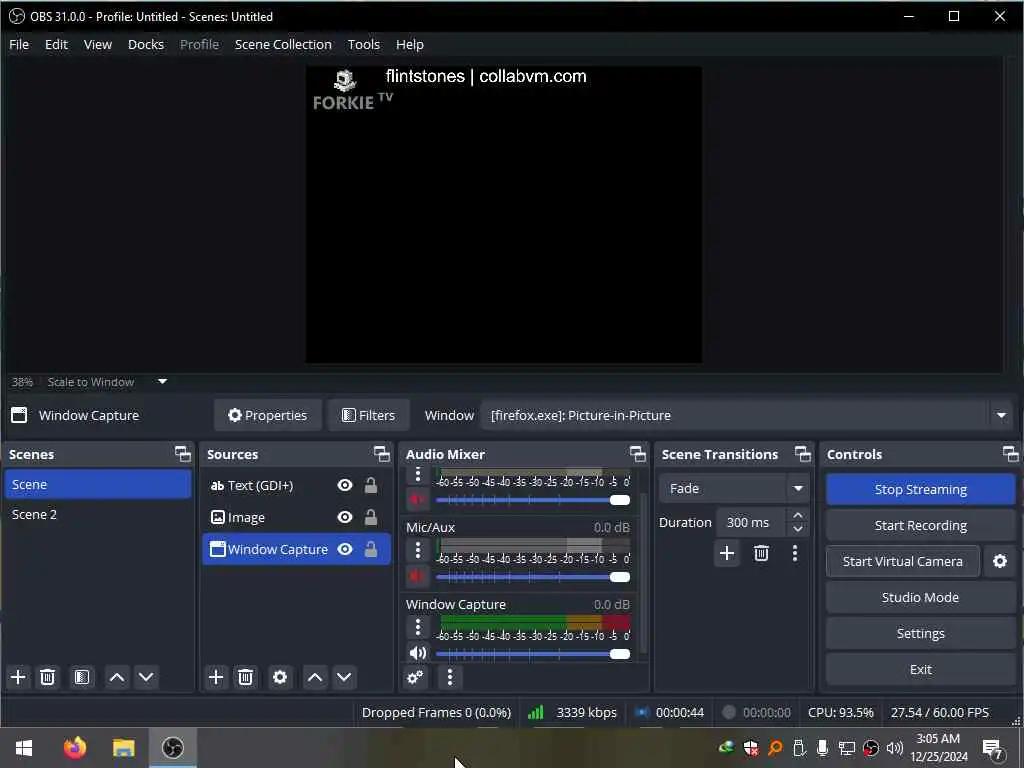Screen dimensions: 1024x768
Task: Click Stop Streaming button
Action: point(920,489)
